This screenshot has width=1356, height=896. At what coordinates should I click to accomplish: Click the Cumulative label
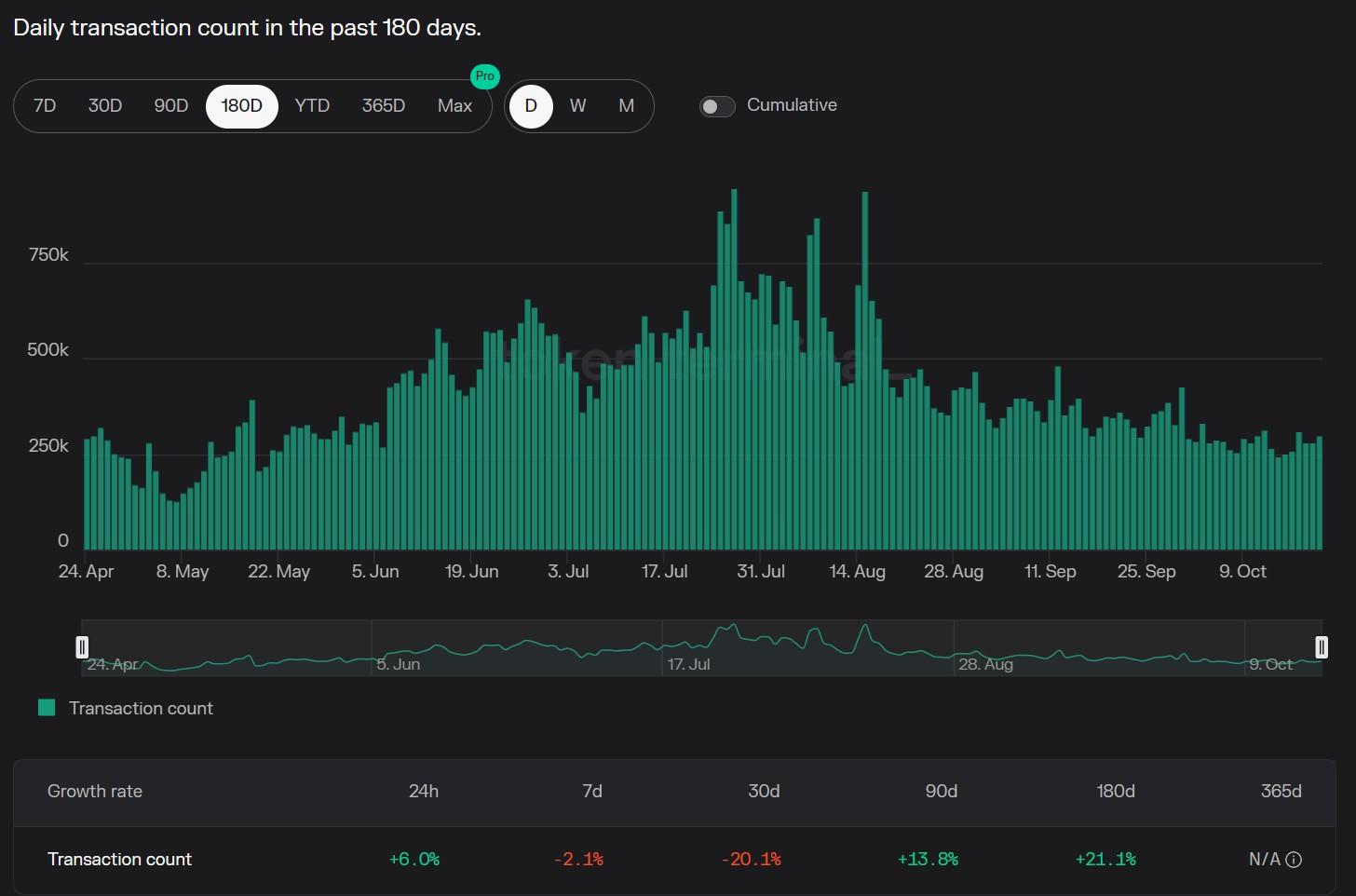coord(792,105)
